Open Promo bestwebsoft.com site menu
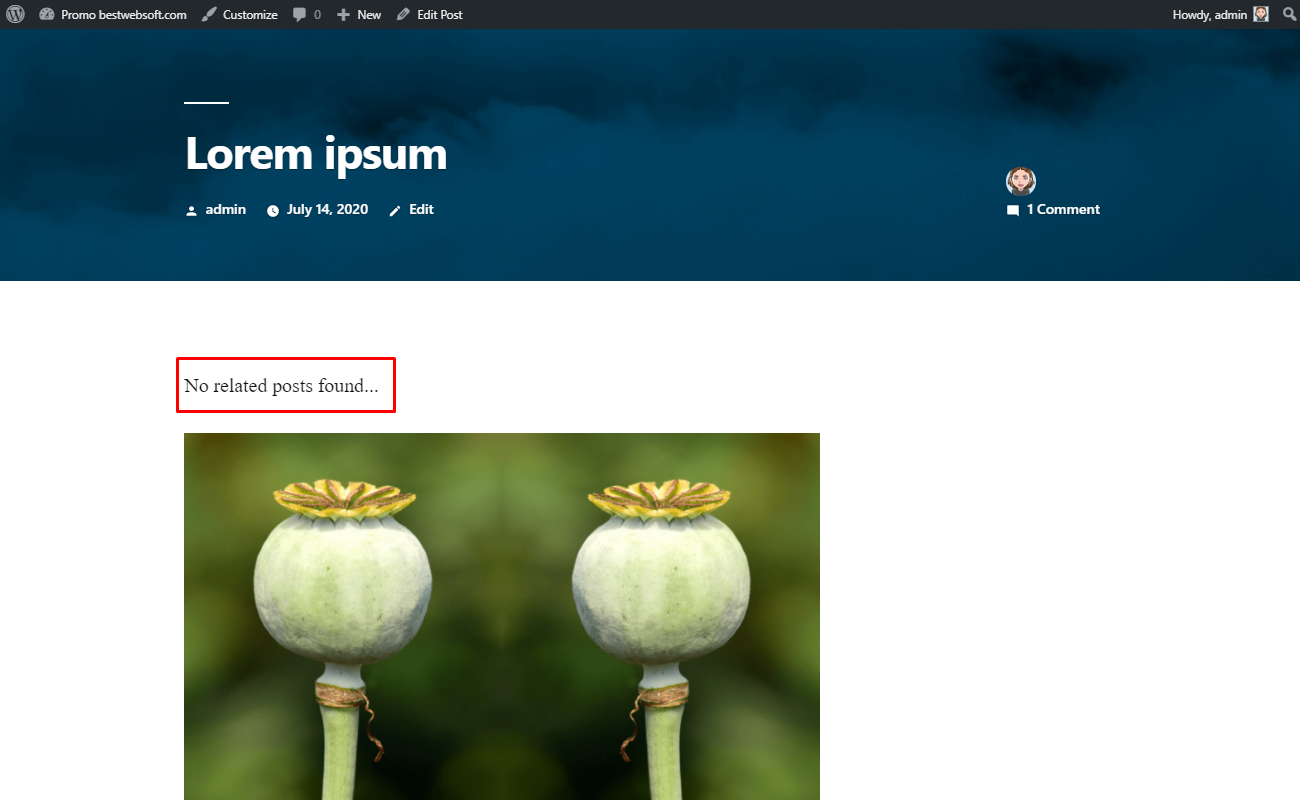The width and height of the screenshot is (1300, 800). click(123, 15)
